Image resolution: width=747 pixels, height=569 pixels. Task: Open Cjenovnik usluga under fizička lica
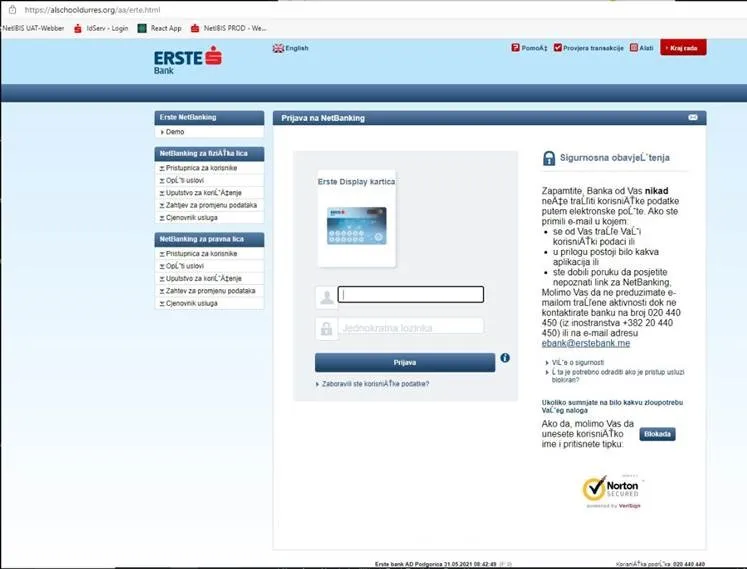(x=192, y=218)
